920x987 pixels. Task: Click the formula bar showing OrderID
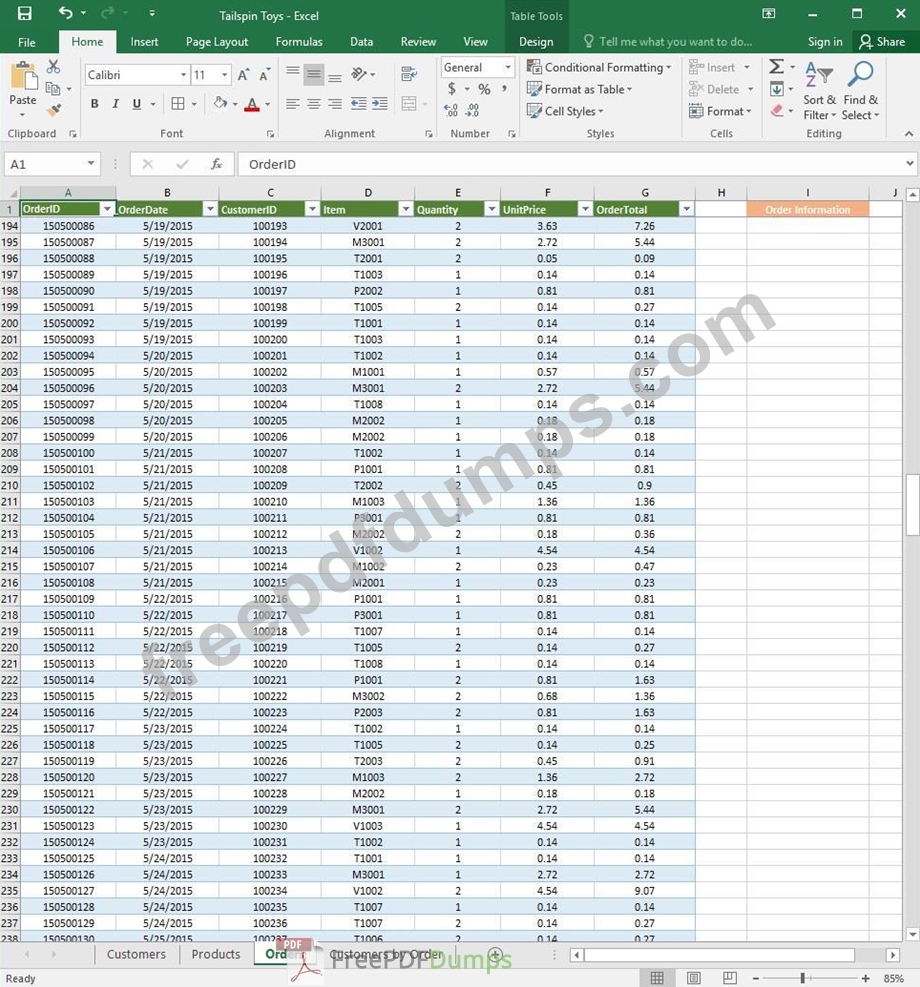[x=571, y=164]
